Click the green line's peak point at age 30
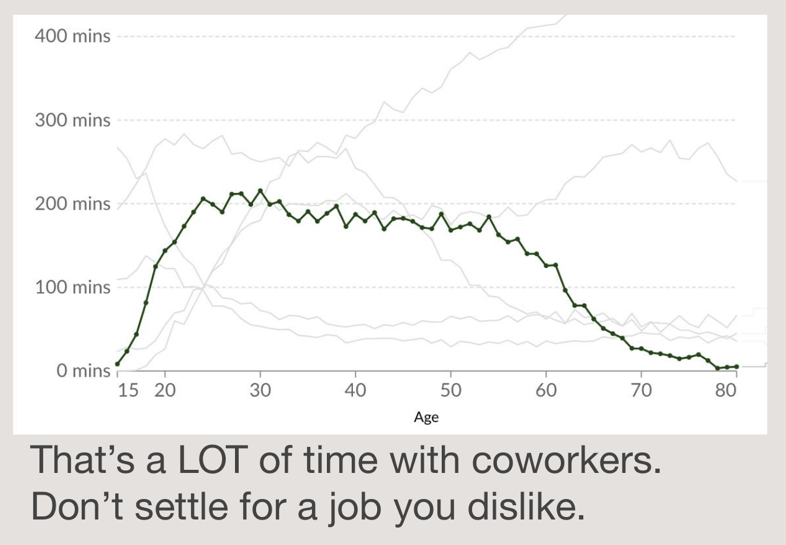 pos(260,190)
